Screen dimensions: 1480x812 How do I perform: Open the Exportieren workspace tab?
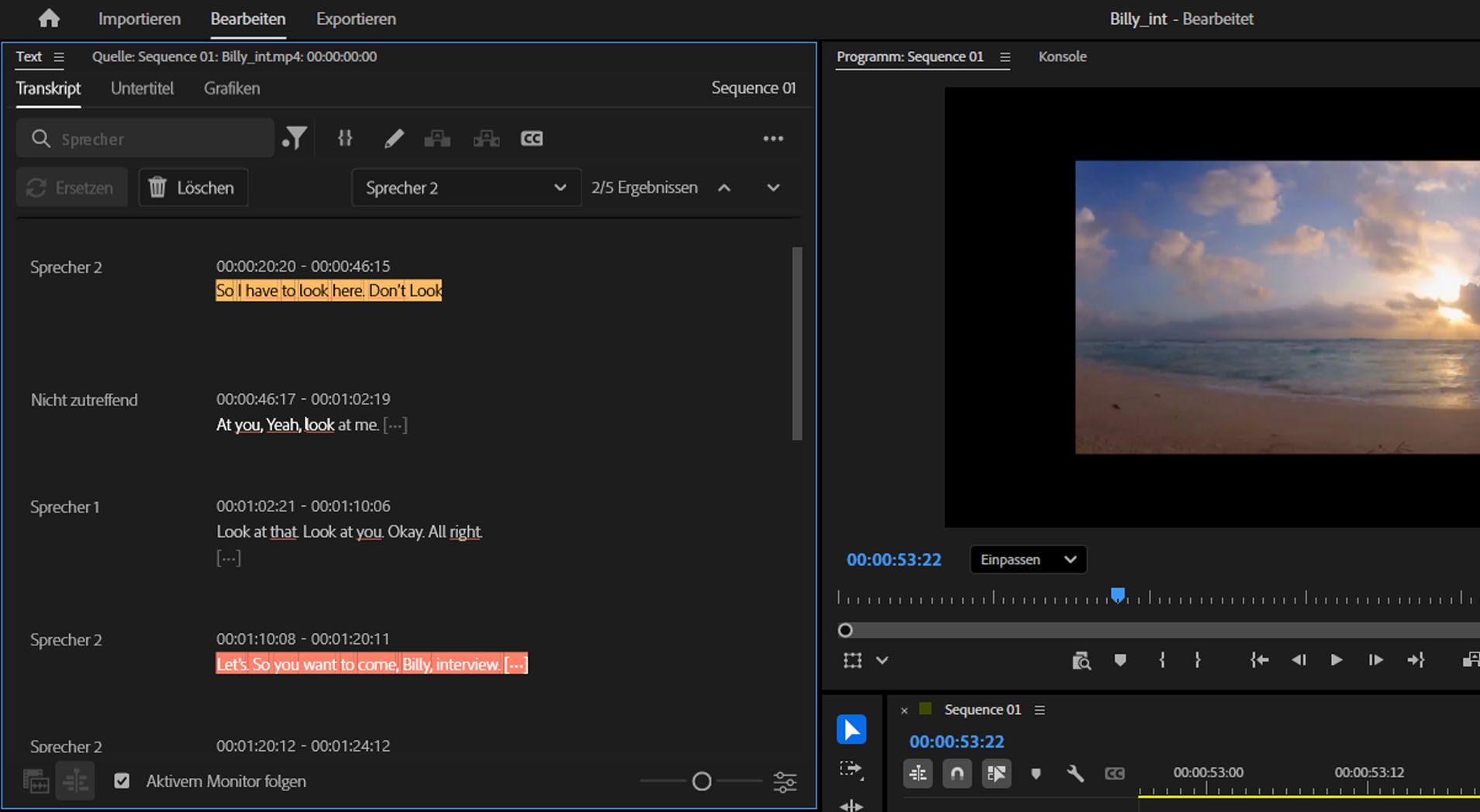356,19
